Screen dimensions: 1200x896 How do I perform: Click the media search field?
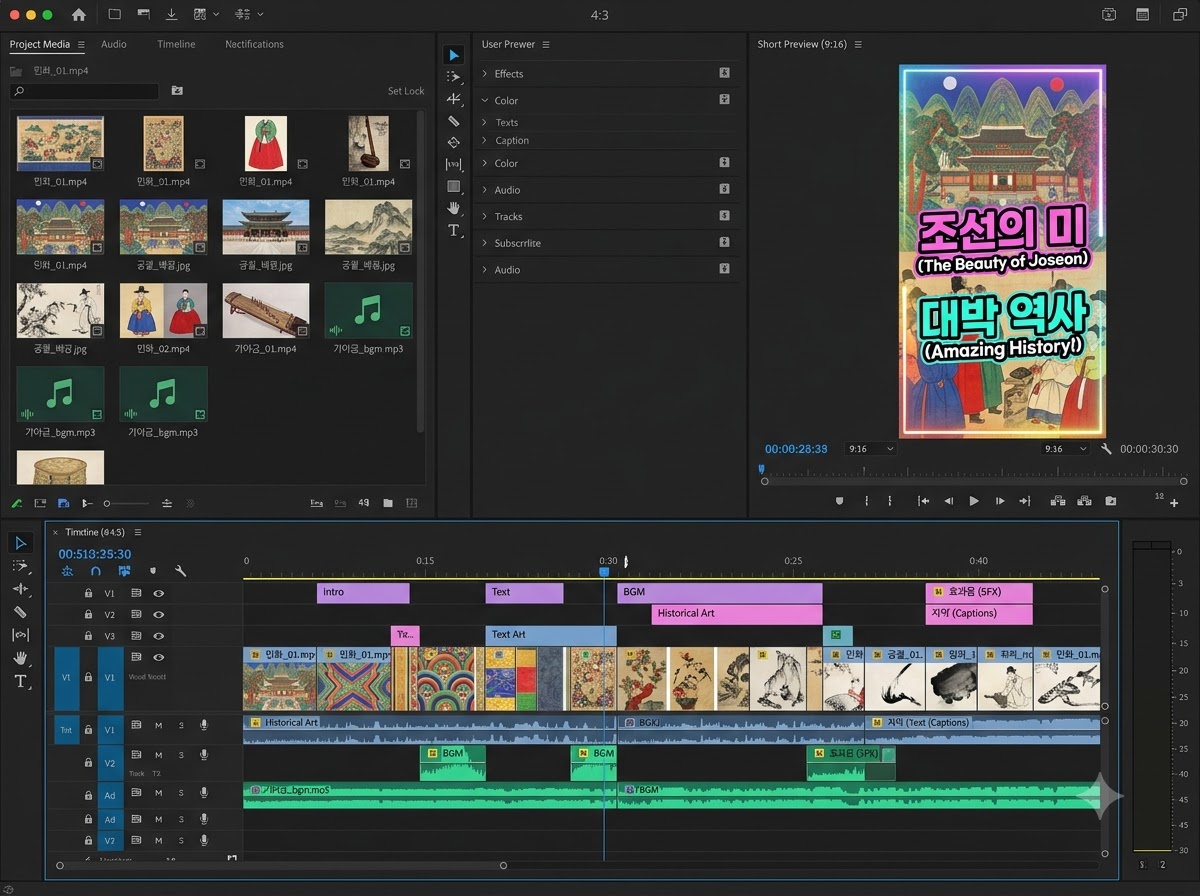point(84,91)
